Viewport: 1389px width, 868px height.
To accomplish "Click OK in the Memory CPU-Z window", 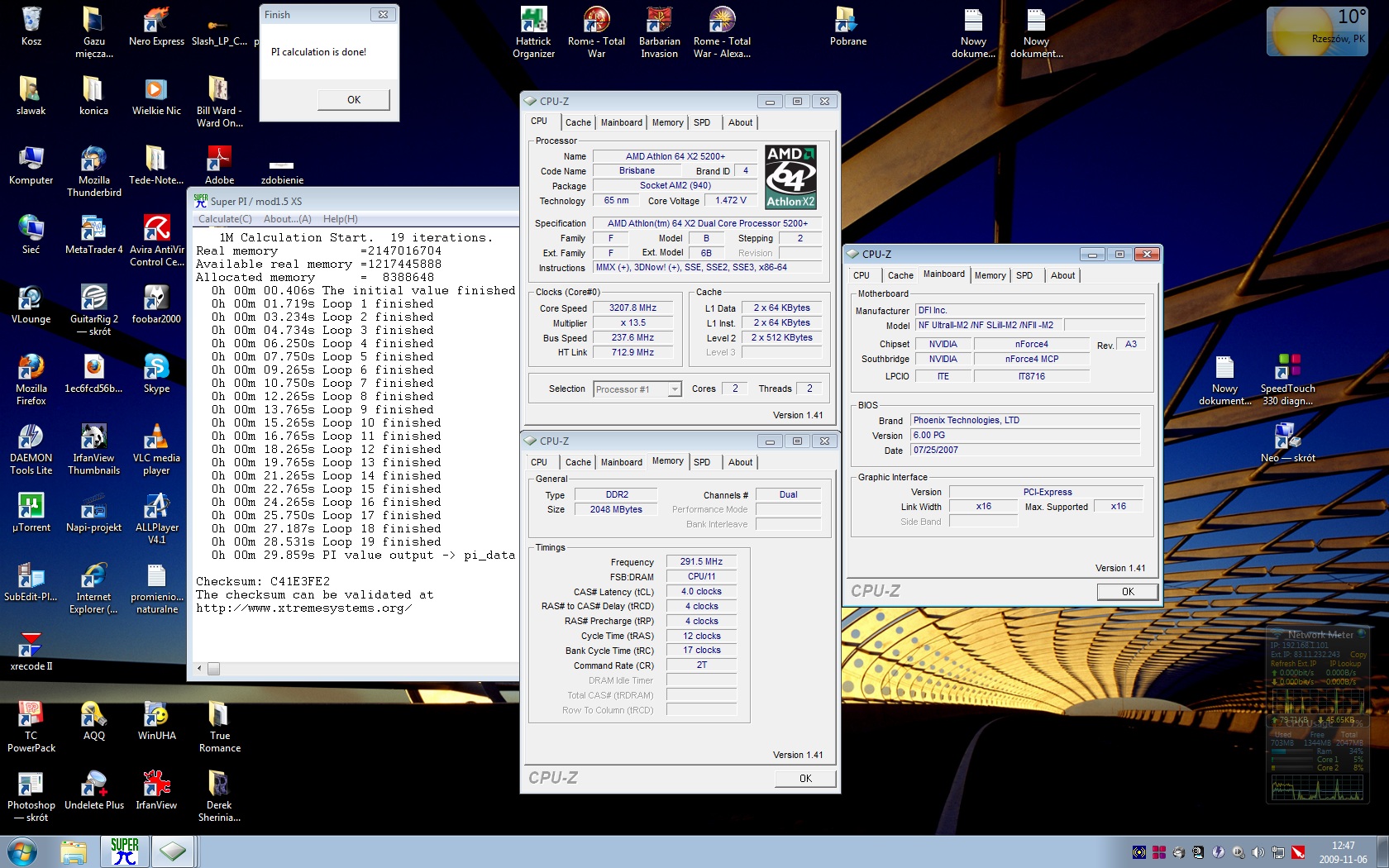I will pyautogui.click(x=805, y=779).
